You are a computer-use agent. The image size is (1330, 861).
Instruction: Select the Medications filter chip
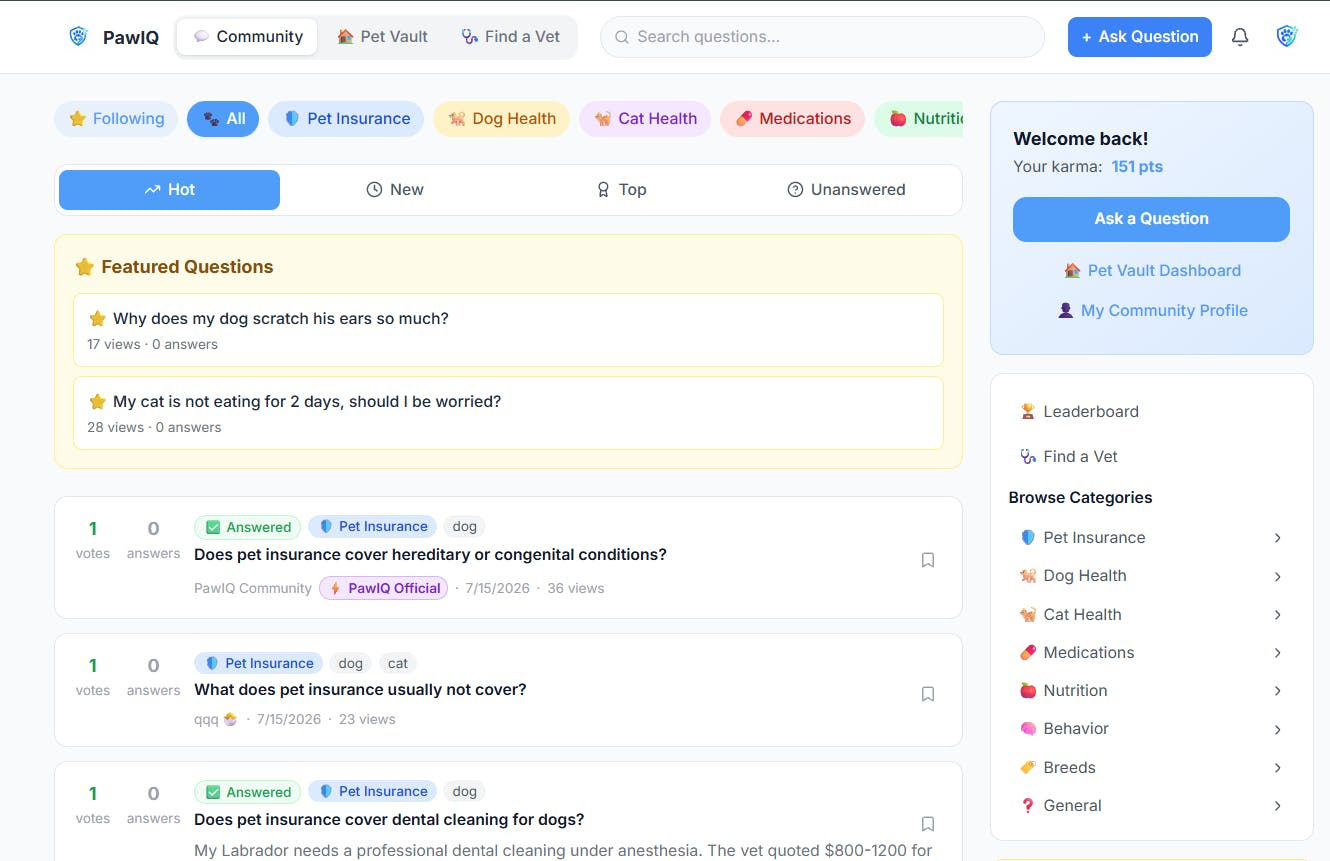pyautogui.click(x=792, y=119)
